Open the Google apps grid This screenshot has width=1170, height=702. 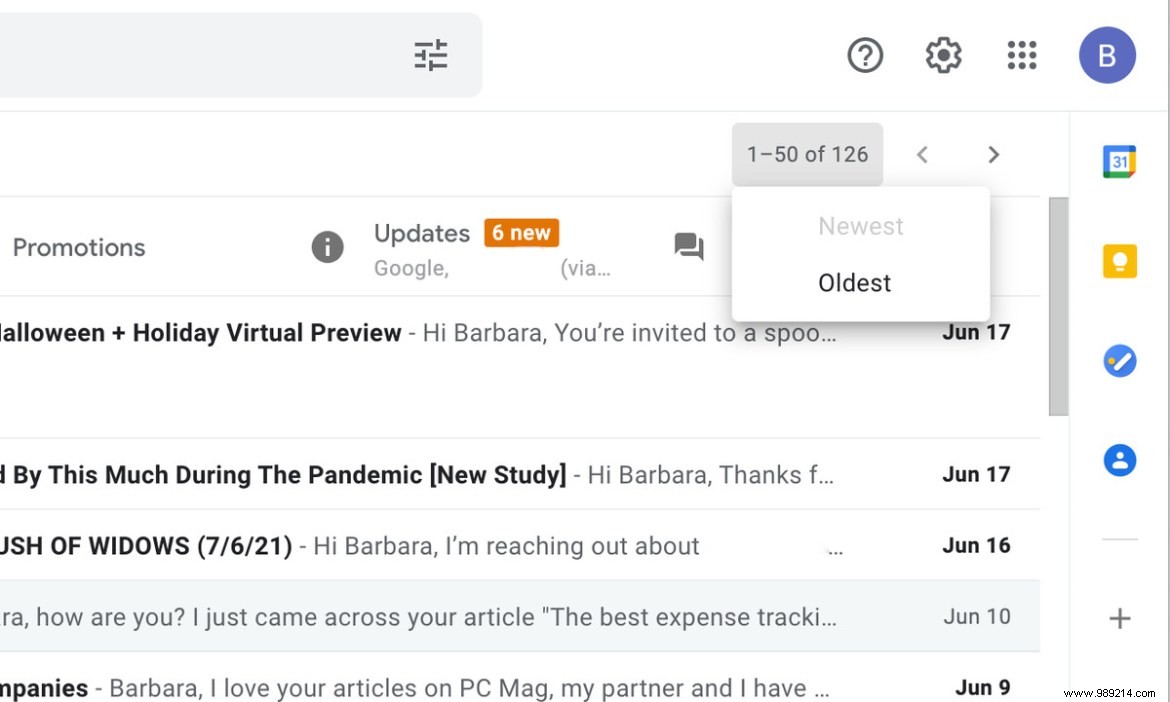tap(1022, 55)
